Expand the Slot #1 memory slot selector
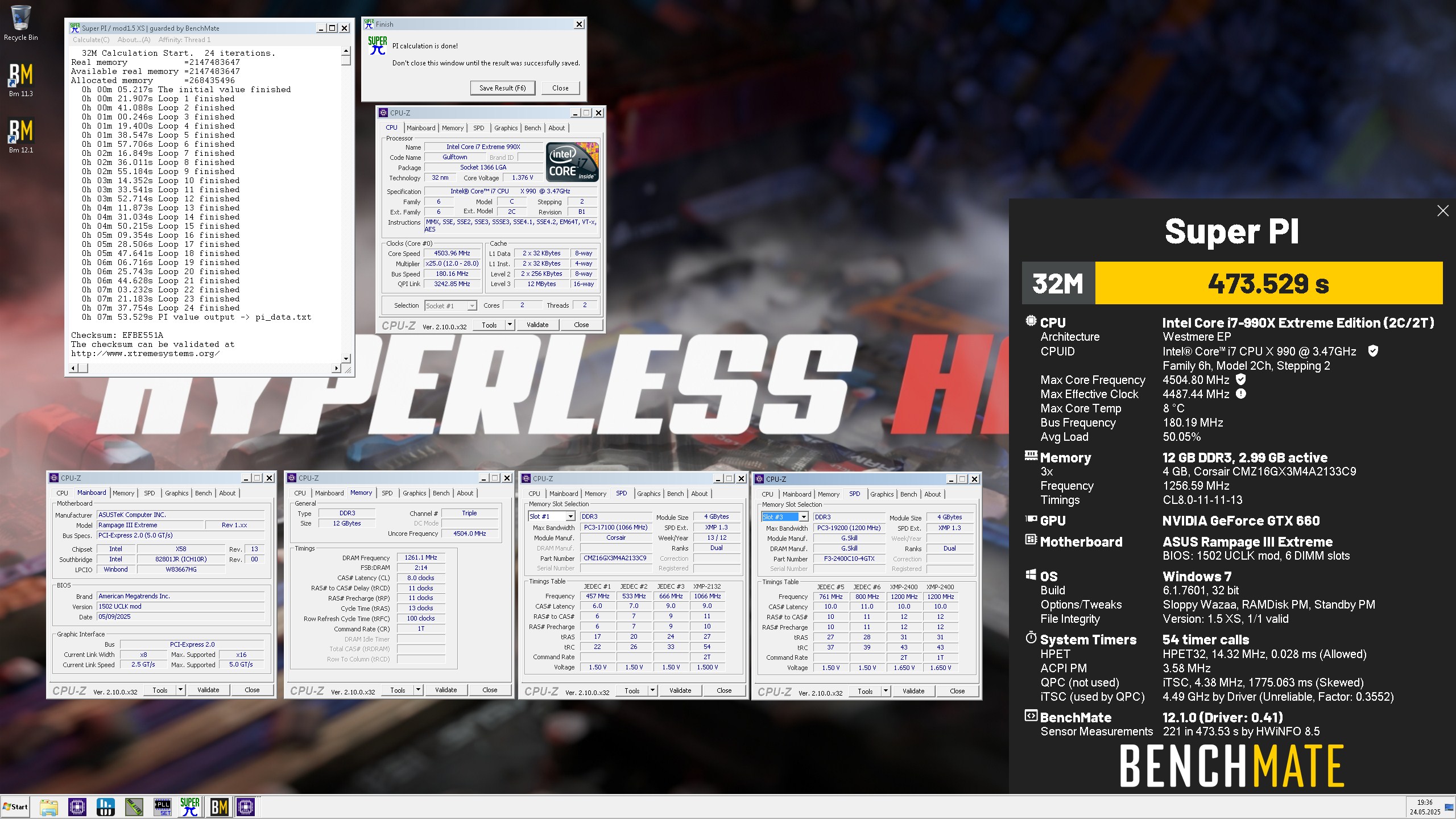 pyautogui.click(x=570, y=516)
